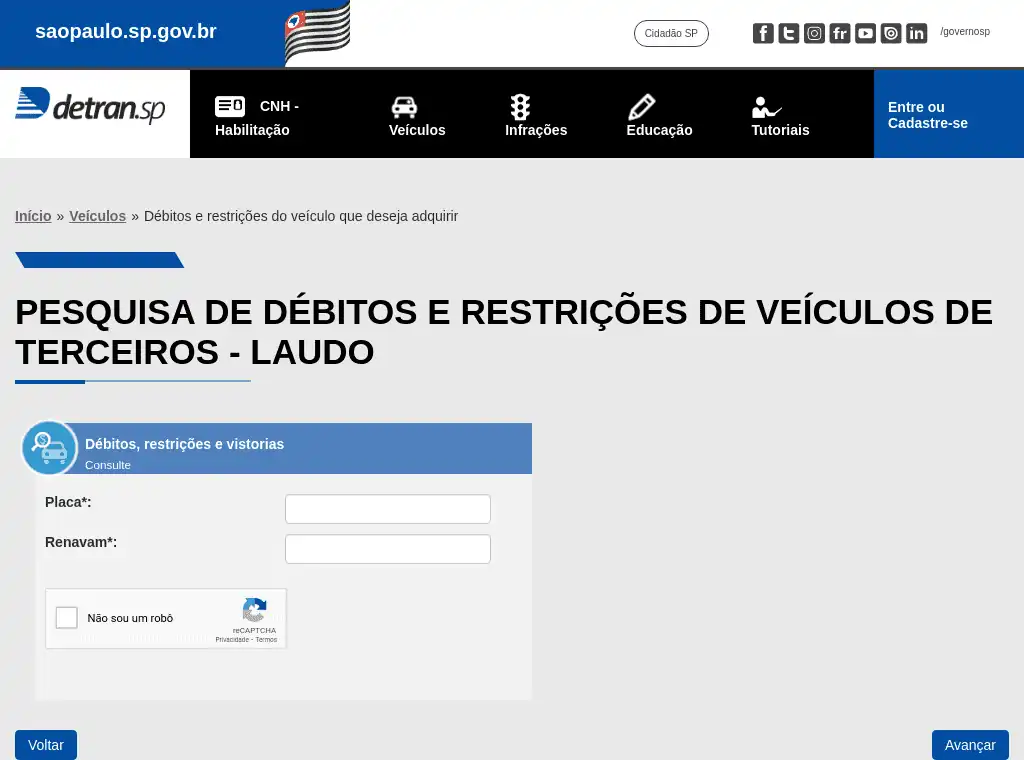Open the Infrações menu
The width and height of the screenshot is (1024, 760).
click(535, 117)
